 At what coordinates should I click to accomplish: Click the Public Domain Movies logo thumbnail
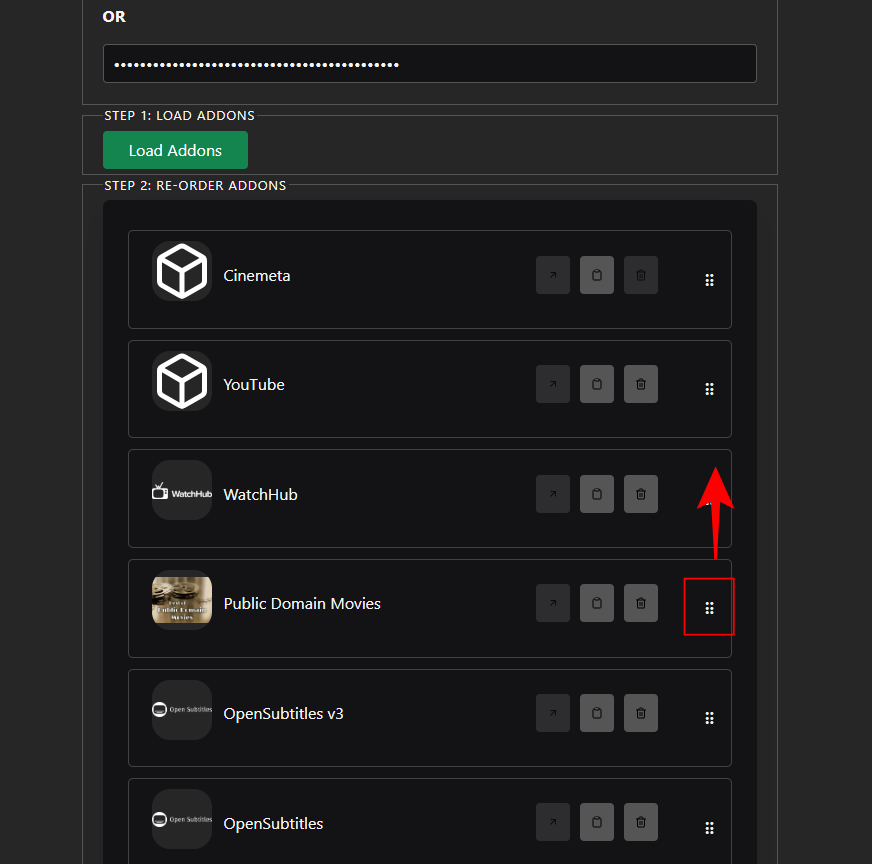182,600
